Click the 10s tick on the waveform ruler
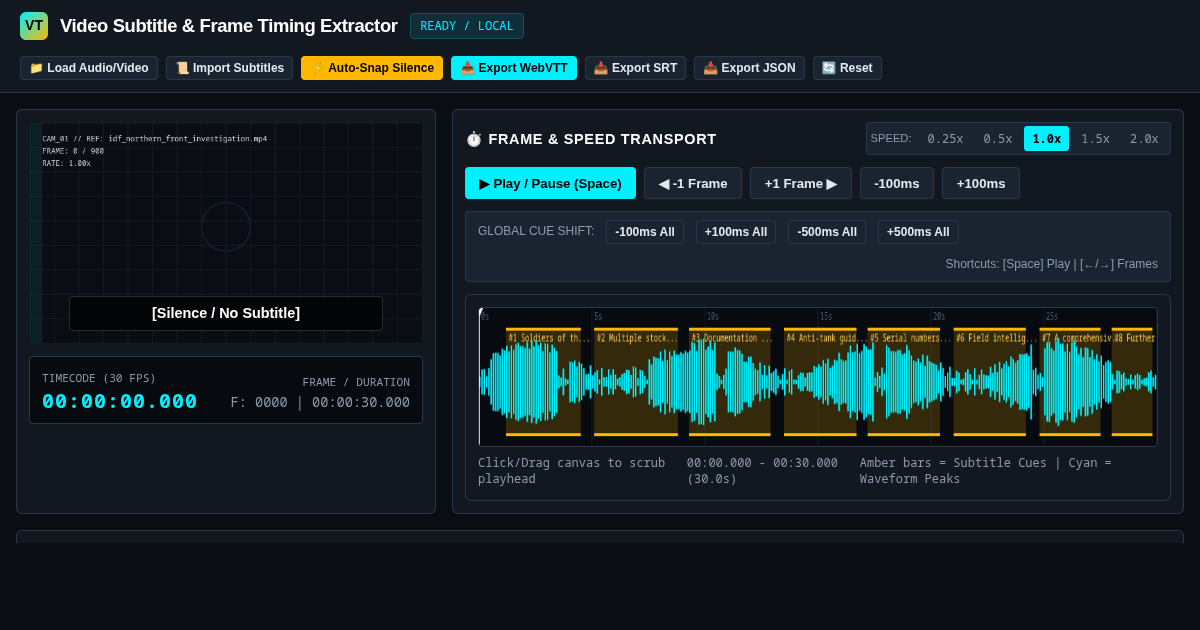1200x630 pixels. click(712, 317)
